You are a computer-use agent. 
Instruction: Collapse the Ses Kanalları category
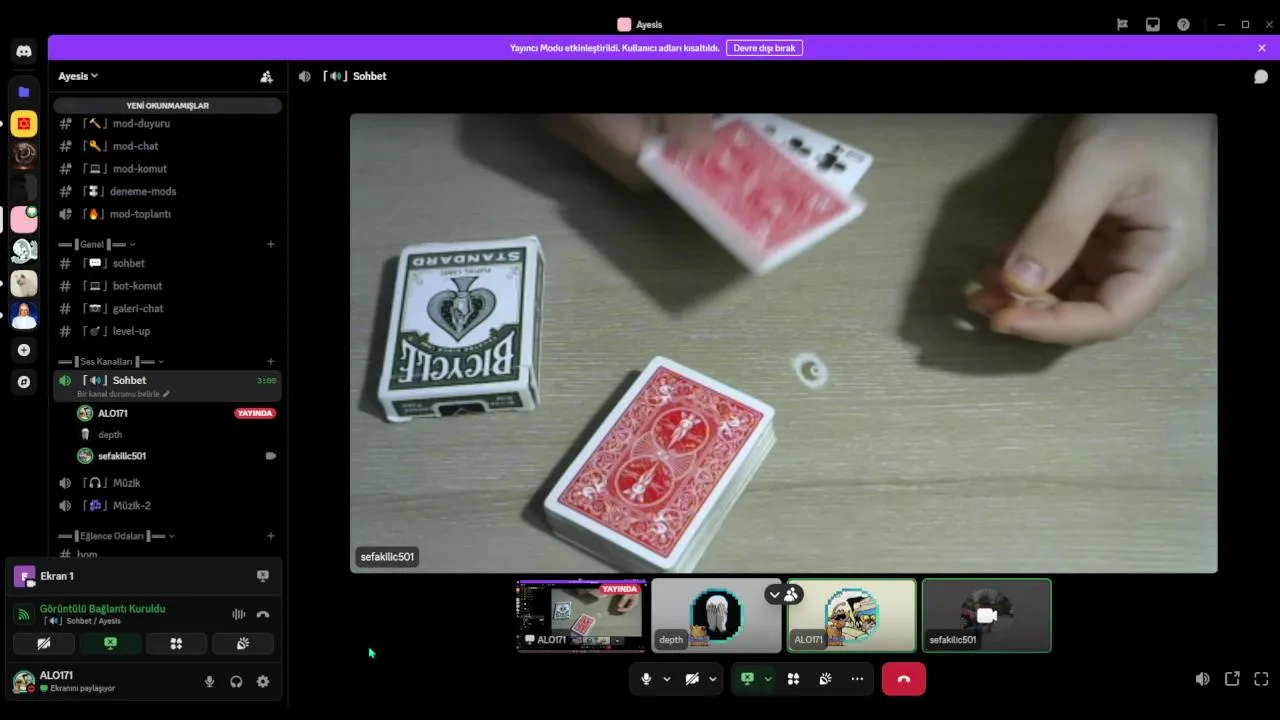point(111,361)
